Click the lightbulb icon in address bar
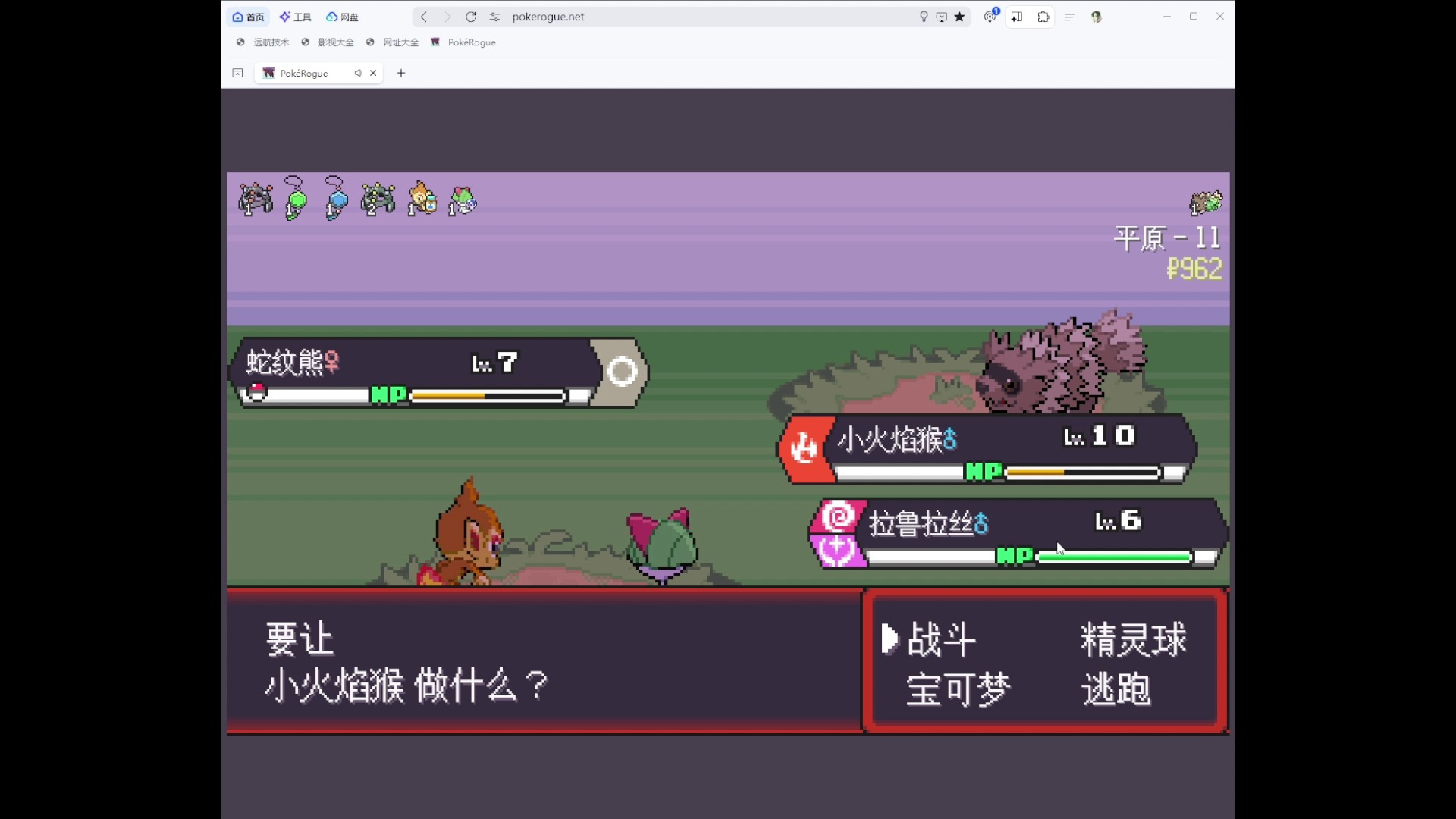 tap(924, 17)
